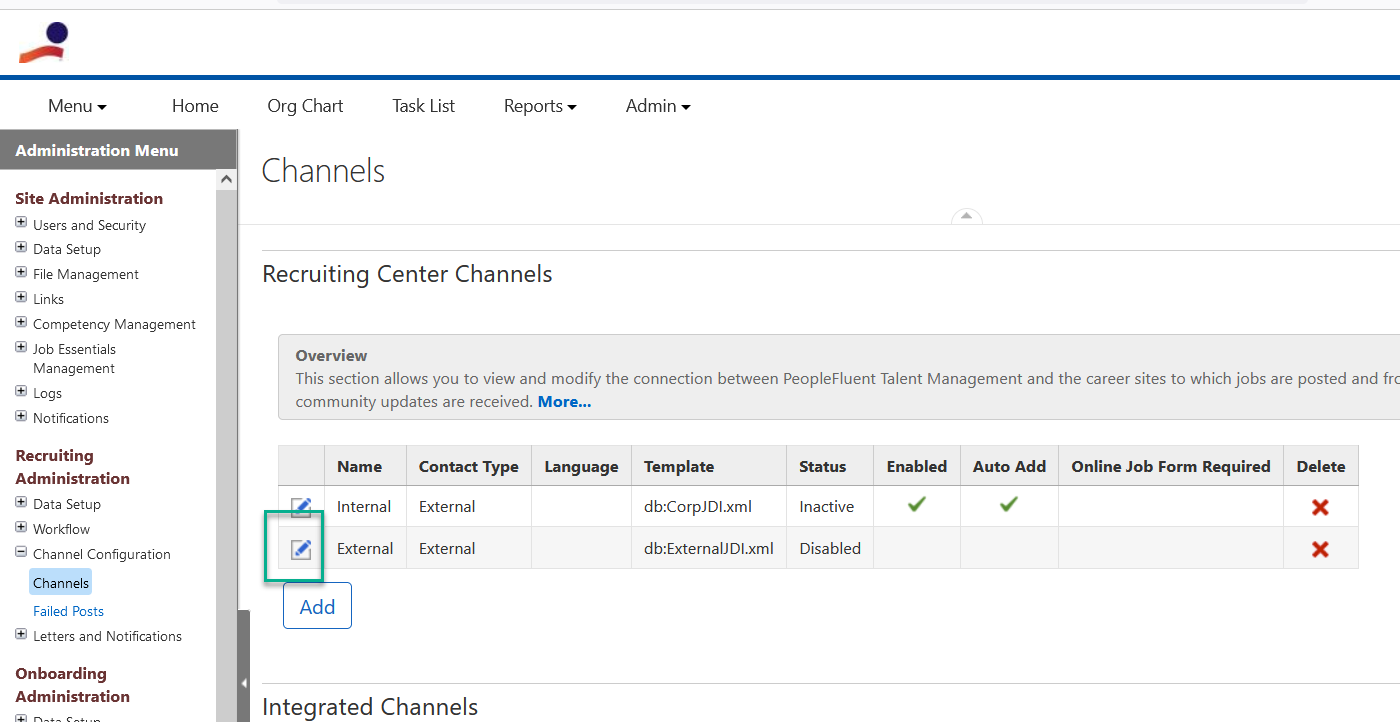1400x722 pixels.
Task: Click the Online Job Form Required header
Action: [x=1171, y=466]
